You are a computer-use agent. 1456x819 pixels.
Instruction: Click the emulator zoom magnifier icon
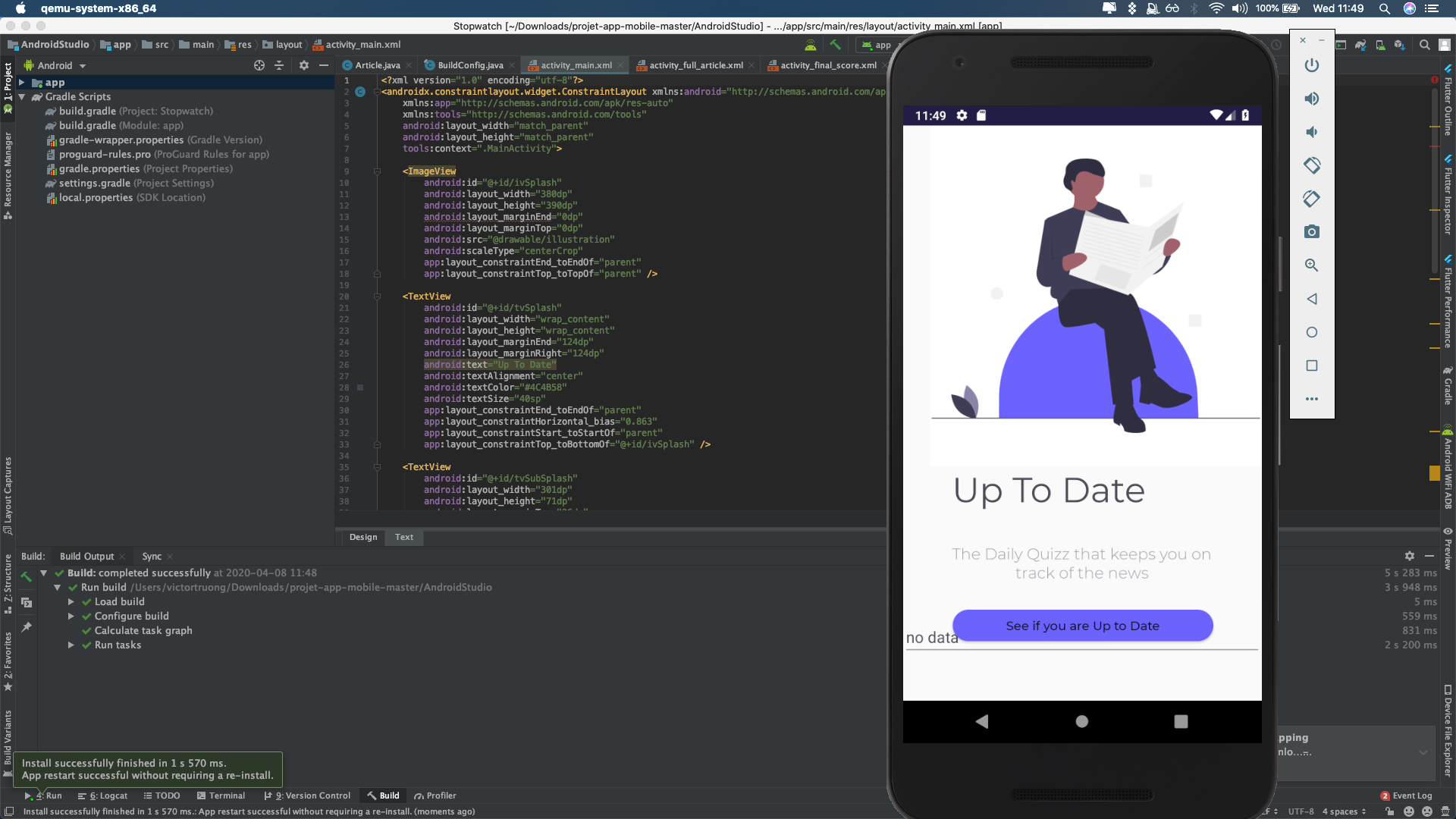click(1311, 265)
